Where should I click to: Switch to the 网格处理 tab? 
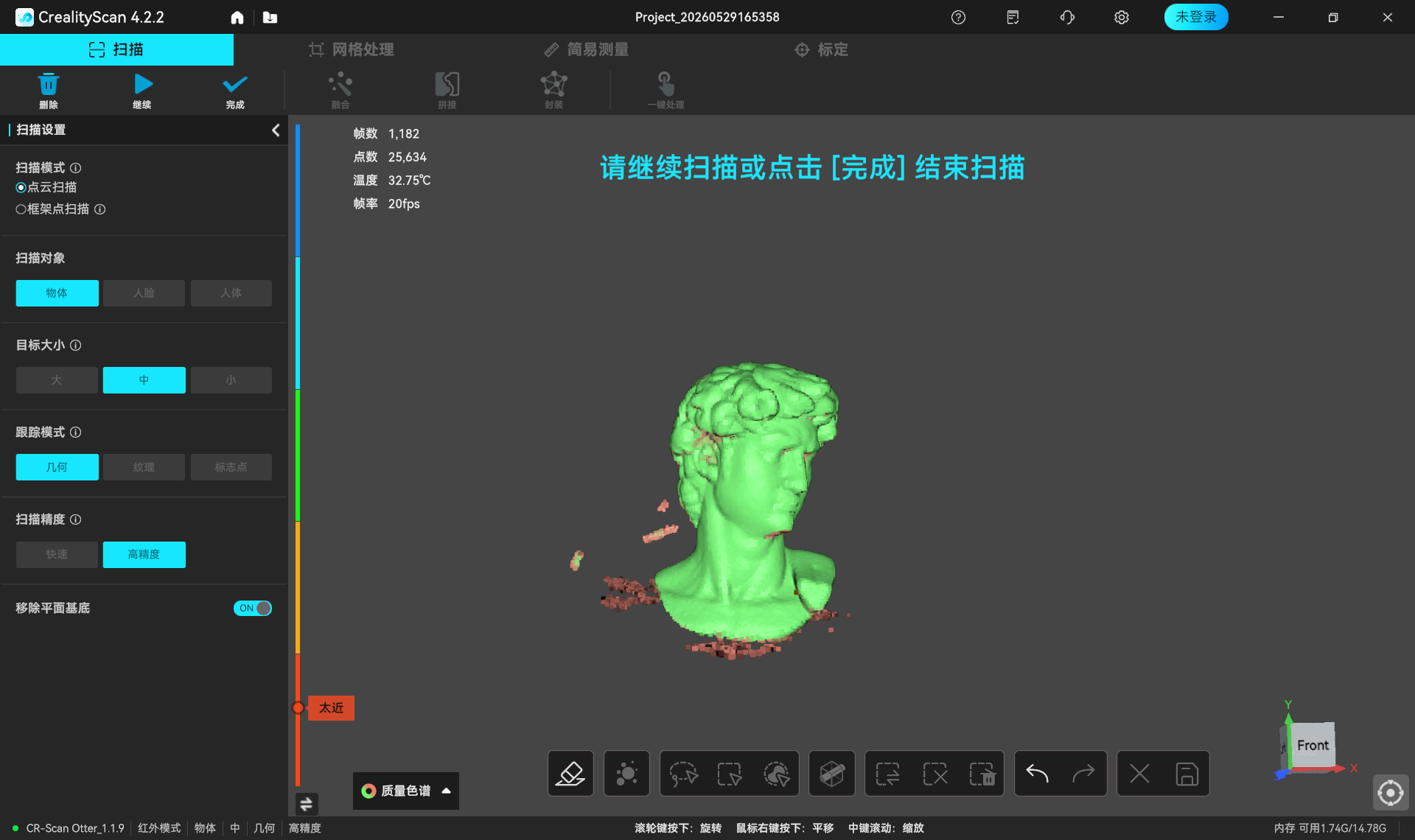point(352,49)
